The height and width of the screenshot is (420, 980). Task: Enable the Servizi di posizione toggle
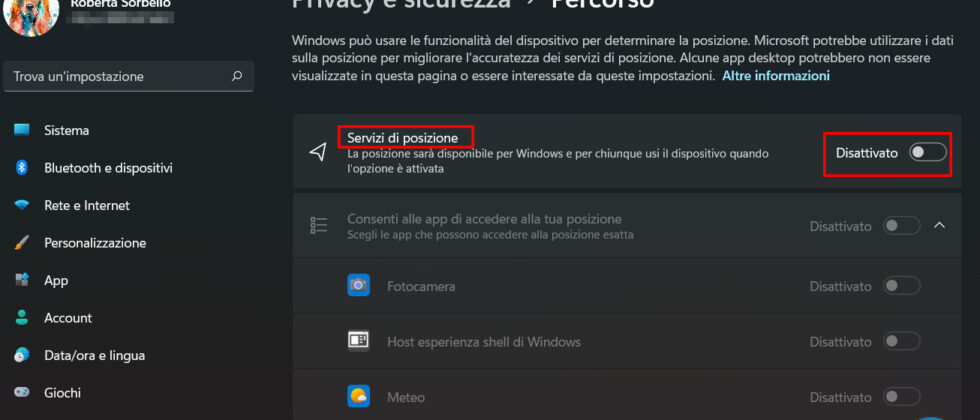tap(927, 152)
